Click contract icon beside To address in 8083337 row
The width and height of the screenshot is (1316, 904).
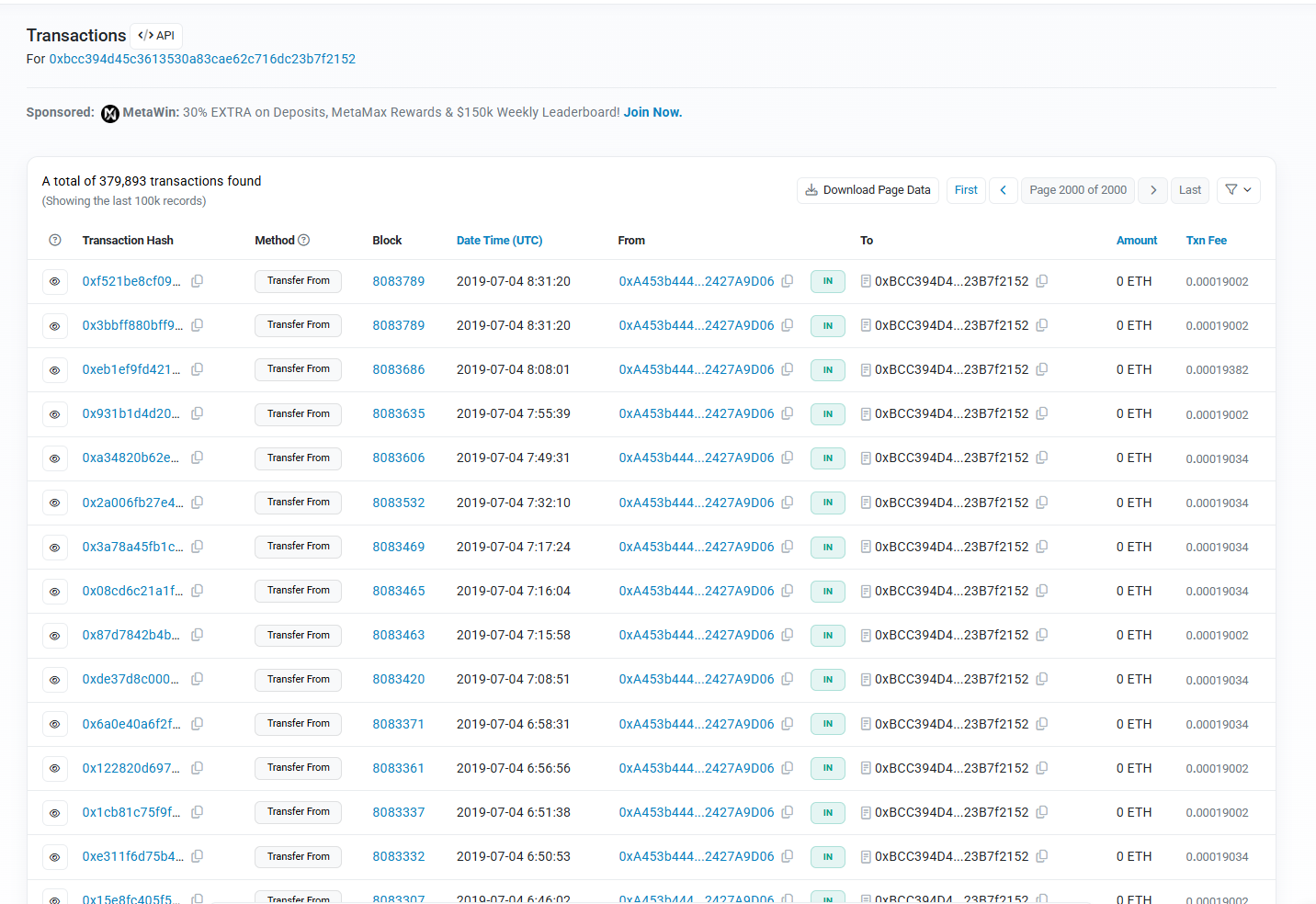pos(866,812)
